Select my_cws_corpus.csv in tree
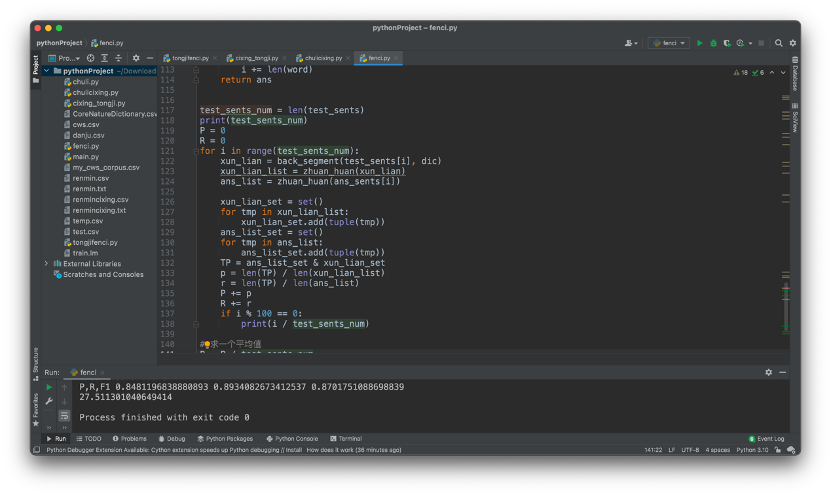The height and width of the screenshot is (496, 832). pyautogui.click(x=101, y=167)
